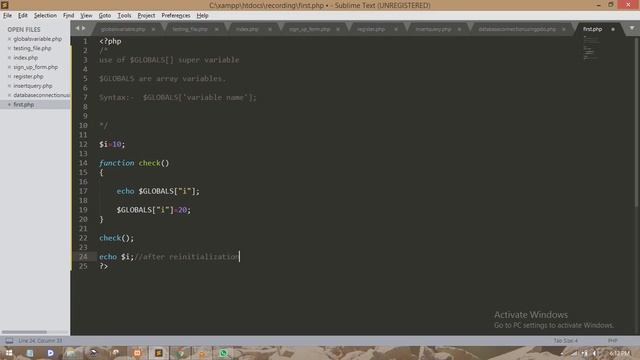The height and width of the screenshot is (360, 640).
Task: Click Sublime Text app icon in title bar
Action: tap(5, 5)
